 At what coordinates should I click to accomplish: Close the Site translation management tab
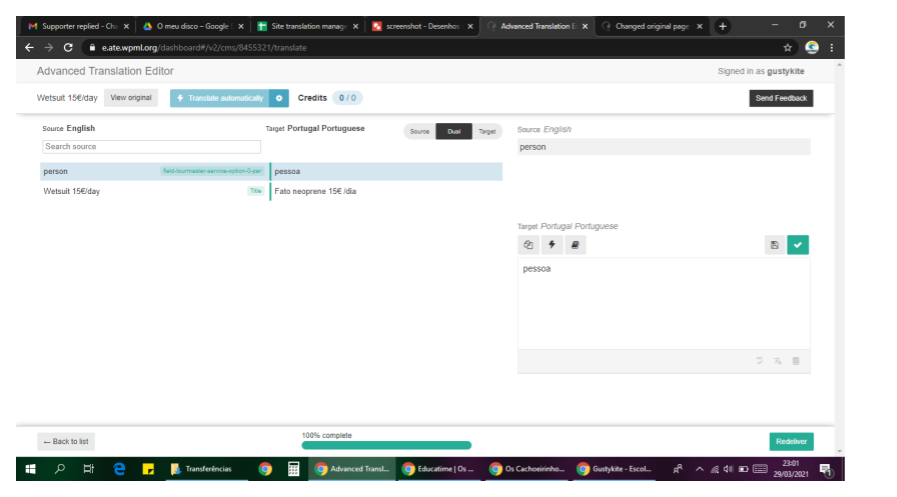point(355,26)
